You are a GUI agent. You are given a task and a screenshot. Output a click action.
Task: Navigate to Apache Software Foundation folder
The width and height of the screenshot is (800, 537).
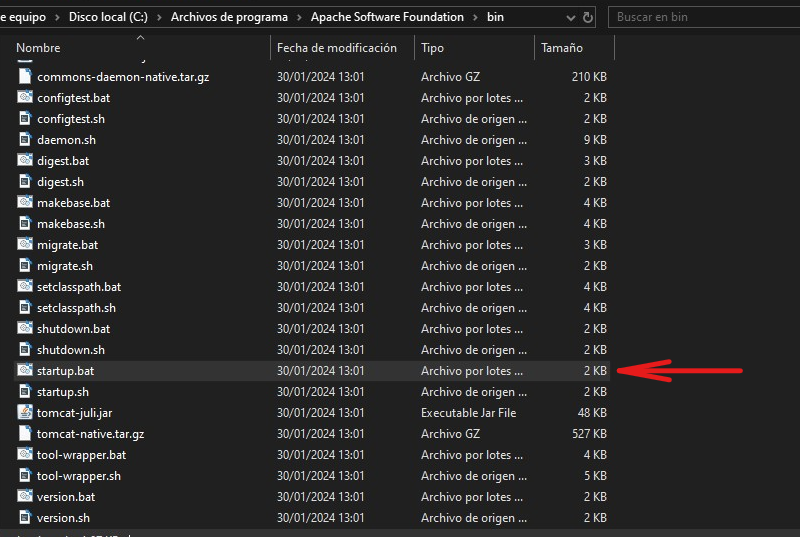[387, 17]
